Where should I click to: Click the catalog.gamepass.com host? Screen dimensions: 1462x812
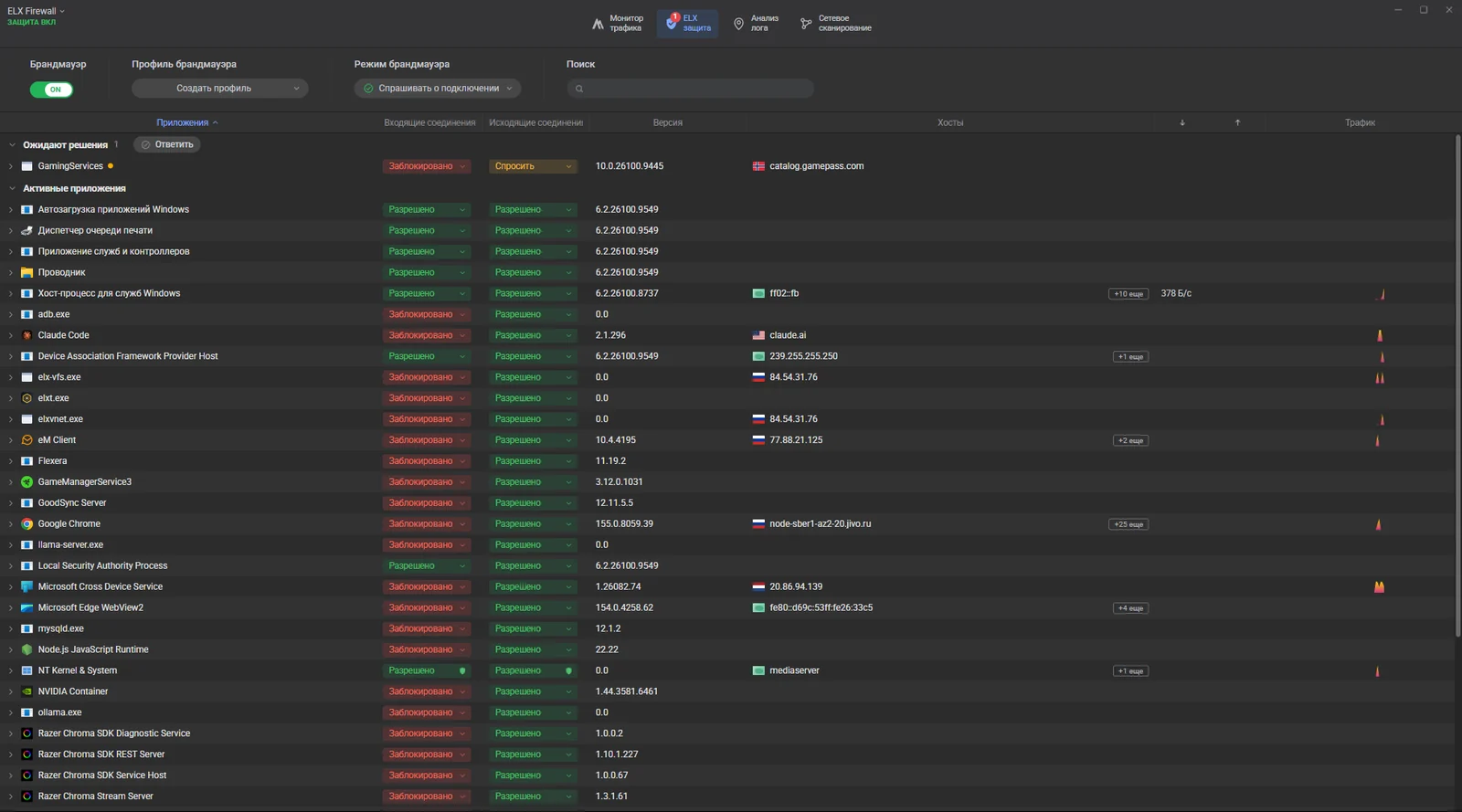pos(816,166)
